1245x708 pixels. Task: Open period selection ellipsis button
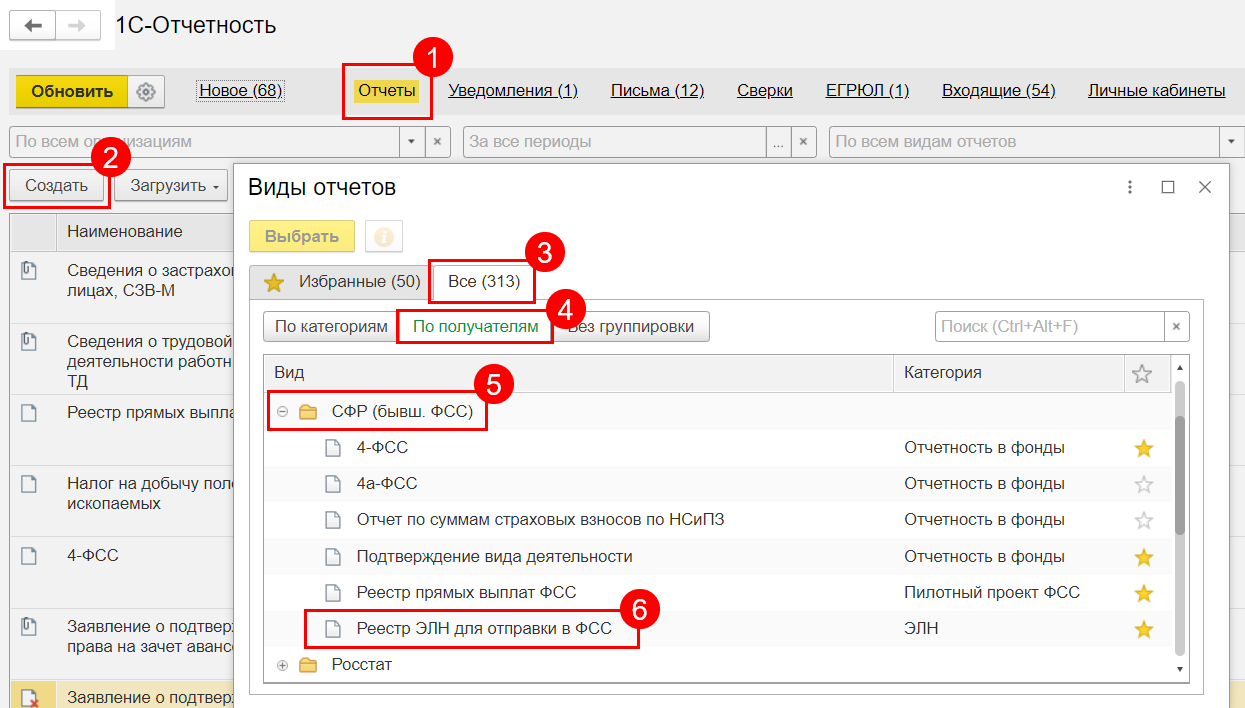coord(778,142)
